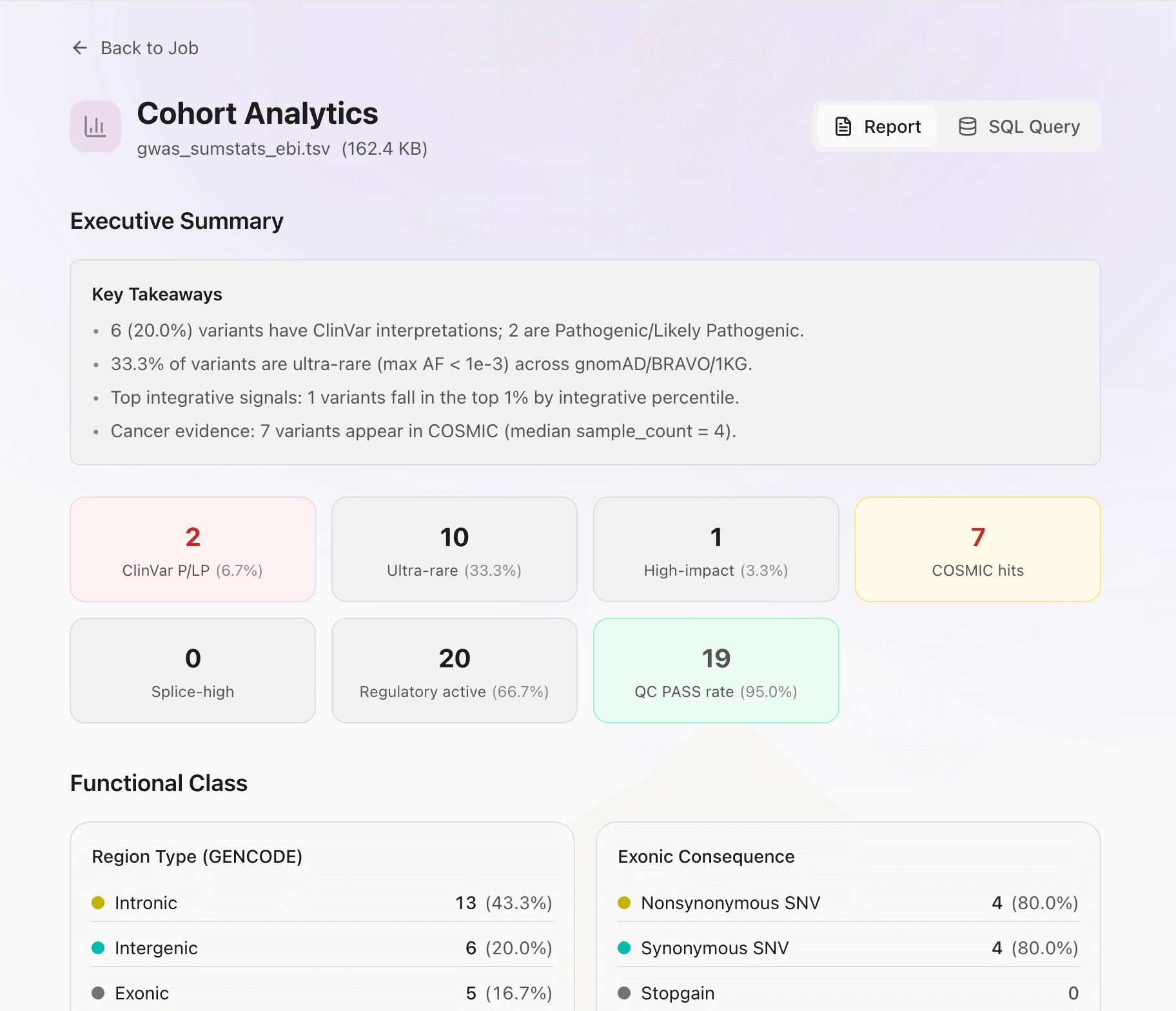Switch to the SQL Query tab

(x=1019, y=126)
